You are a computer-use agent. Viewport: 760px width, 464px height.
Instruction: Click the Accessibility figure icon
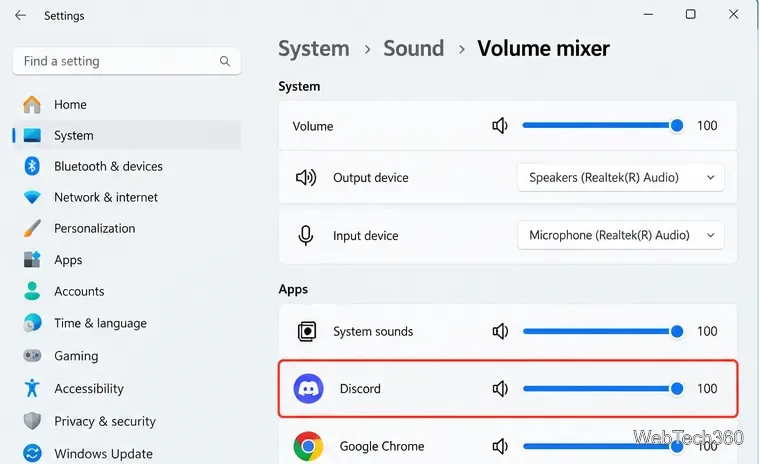(x=32, y=388)
